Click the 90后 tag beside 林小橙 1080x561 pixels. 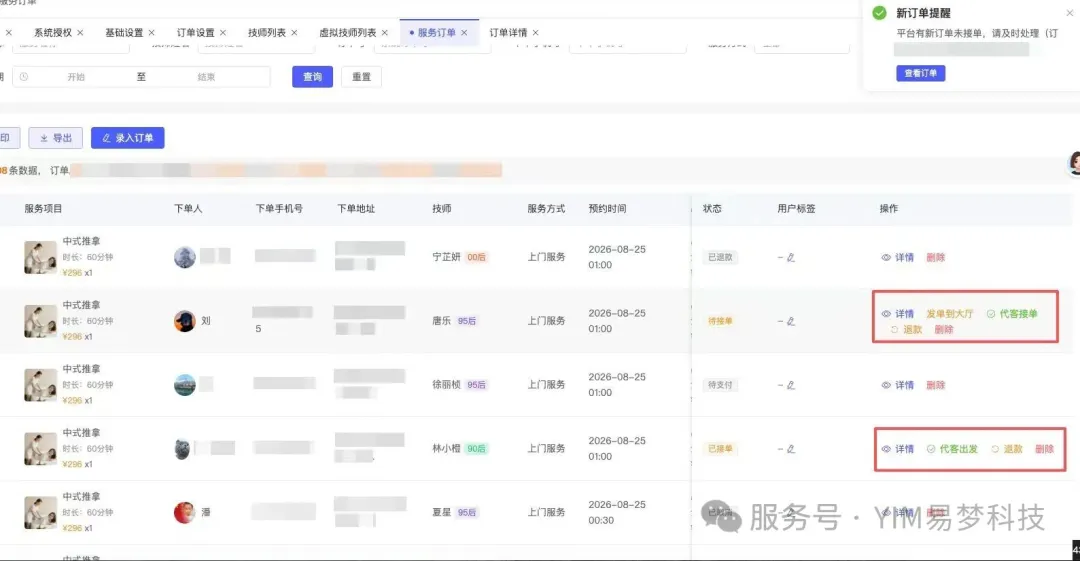[477, 449]
